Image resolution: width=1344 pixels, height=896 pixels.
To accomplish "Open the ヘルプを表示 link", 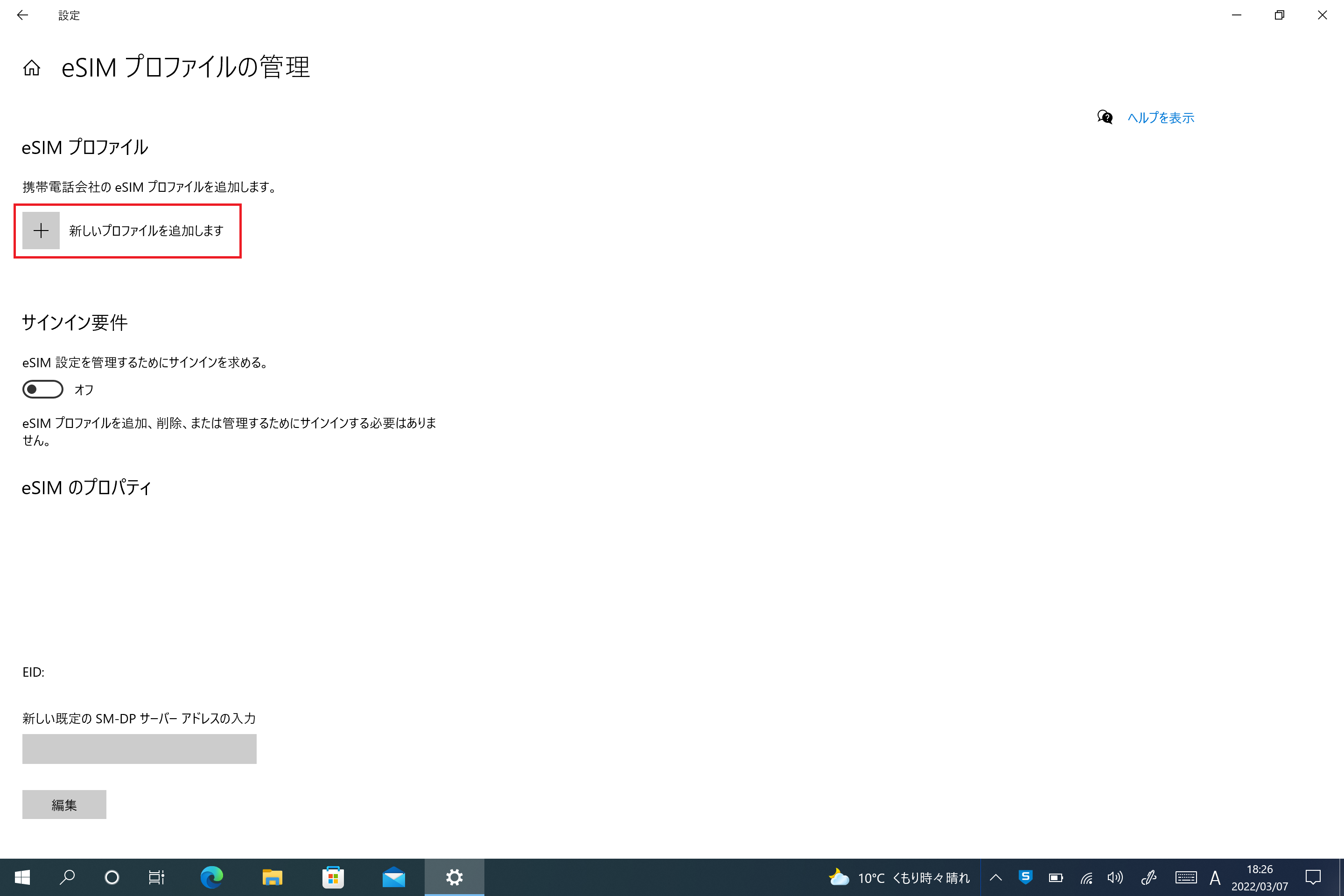I will point(1161,118).
